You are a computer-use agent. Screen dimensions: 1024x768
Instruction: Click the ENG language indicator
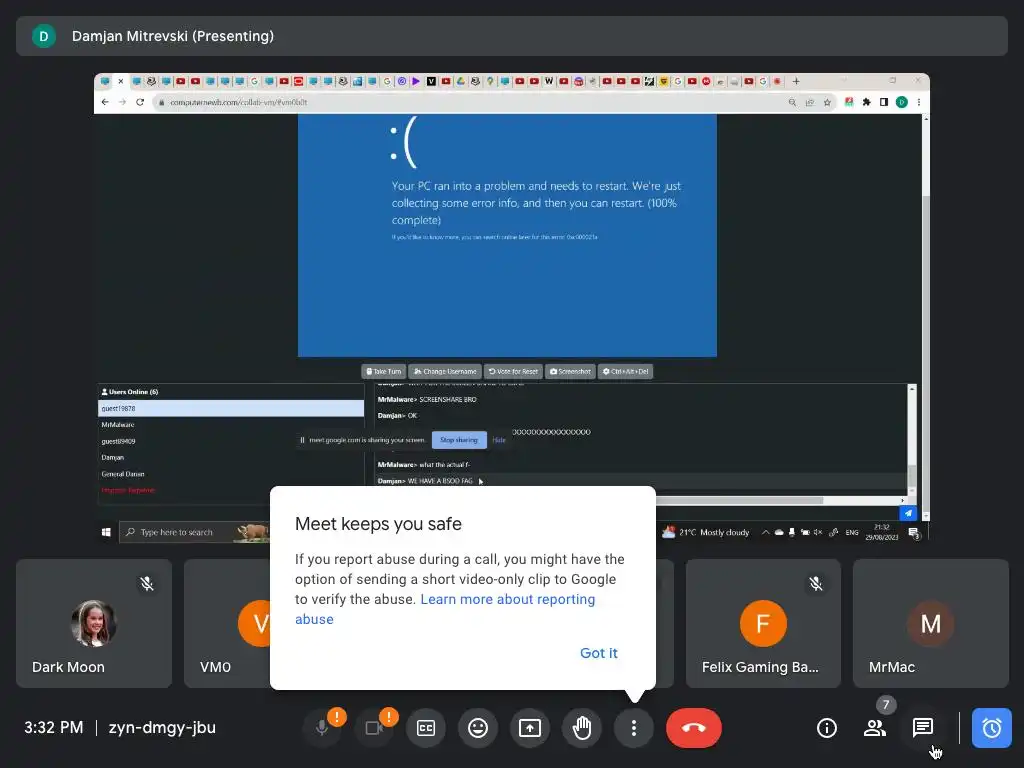[852, 532]
